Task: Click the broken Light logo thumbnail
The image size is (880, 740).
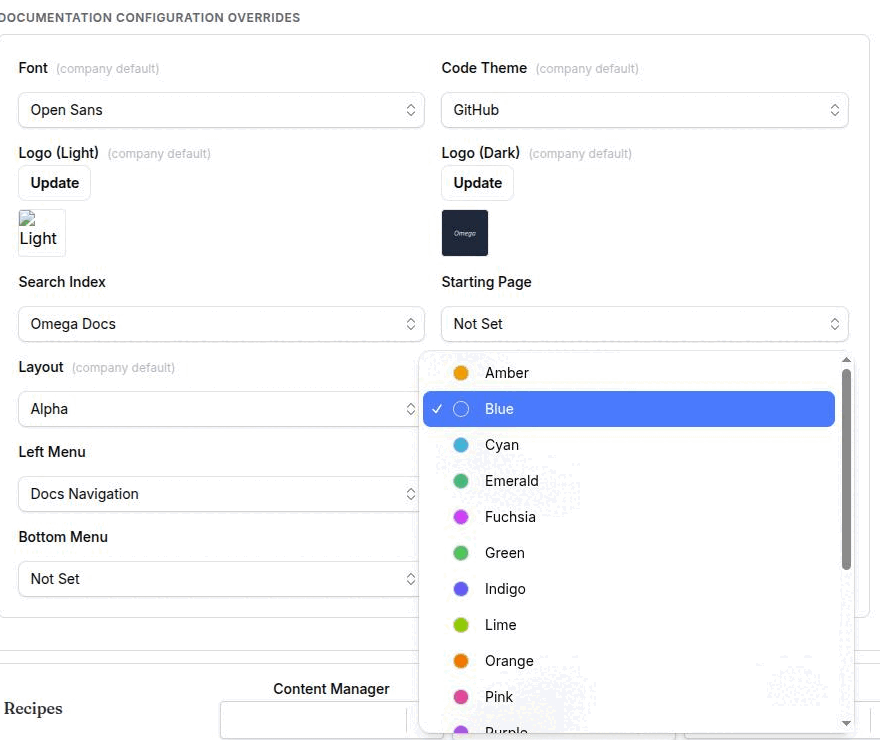Action: pos(42,233)
